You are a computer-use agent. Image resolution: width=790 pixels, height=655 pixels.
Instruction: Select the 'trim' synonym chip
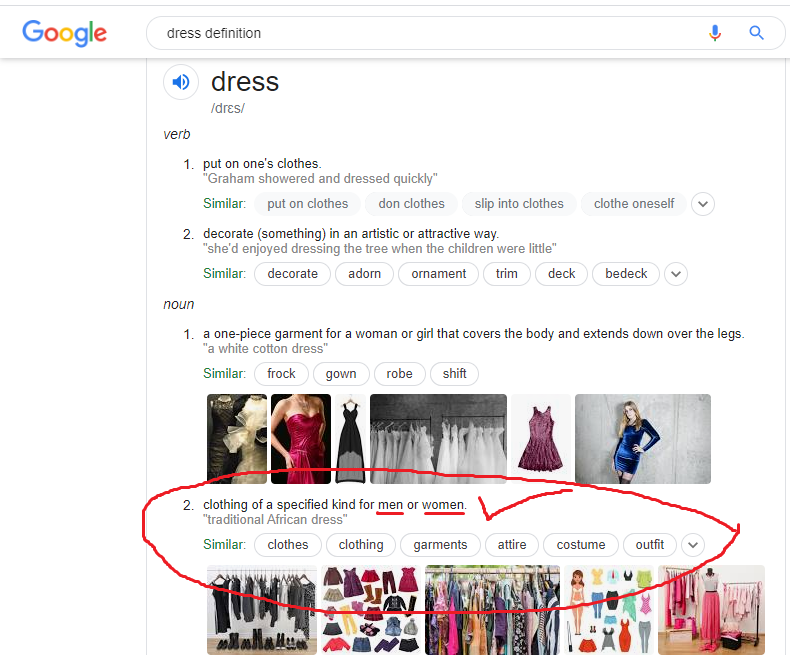click(x=506, y=274)
